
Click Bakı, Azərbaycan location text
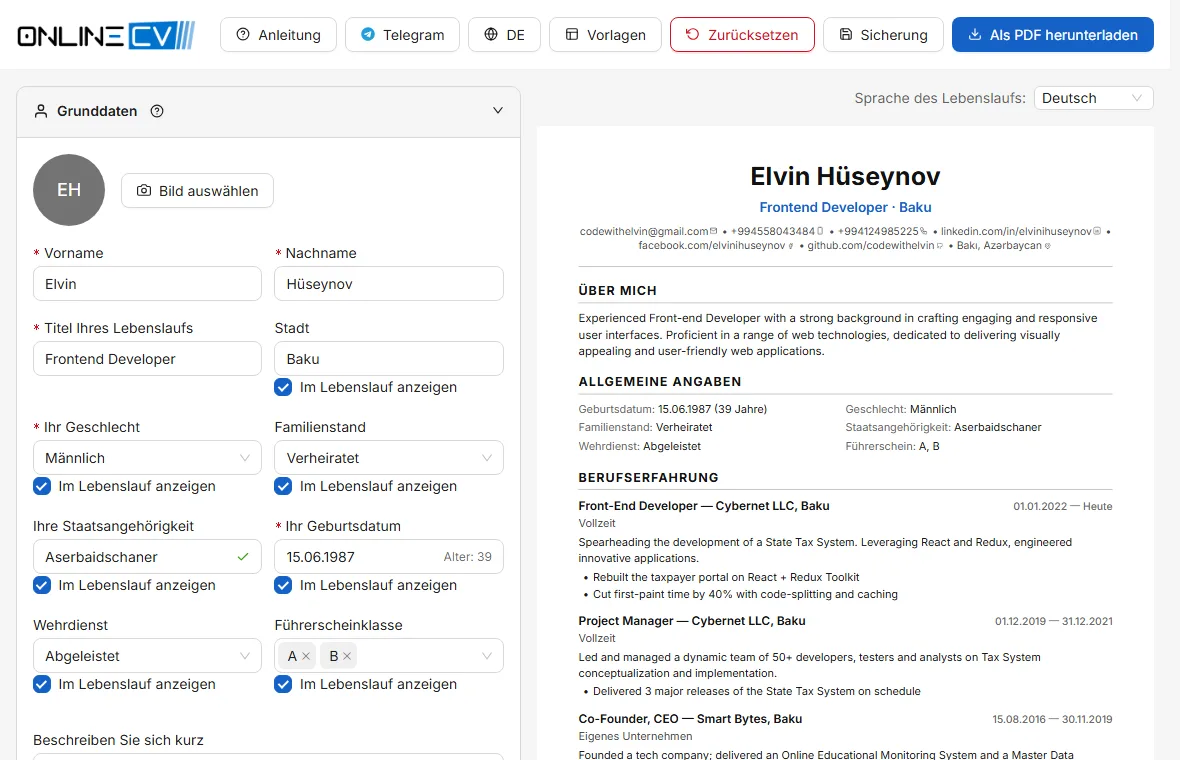pyautogui.click(x=999, y=245)
